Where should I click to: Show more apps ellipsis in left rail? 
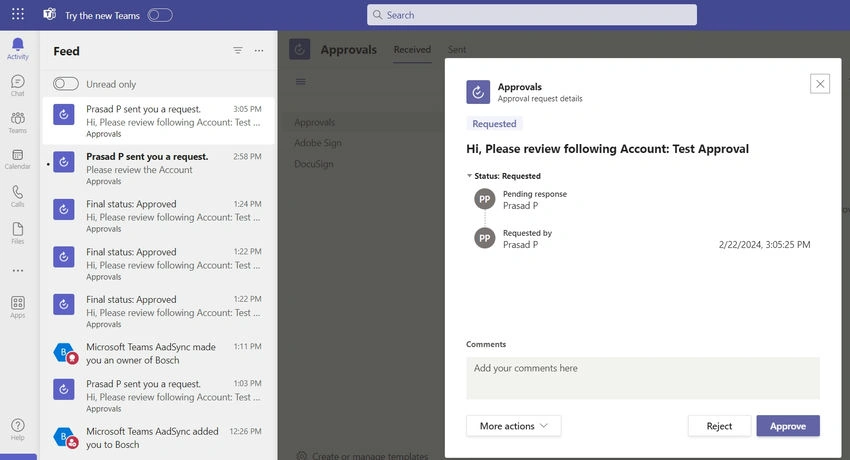pos(18,270)
